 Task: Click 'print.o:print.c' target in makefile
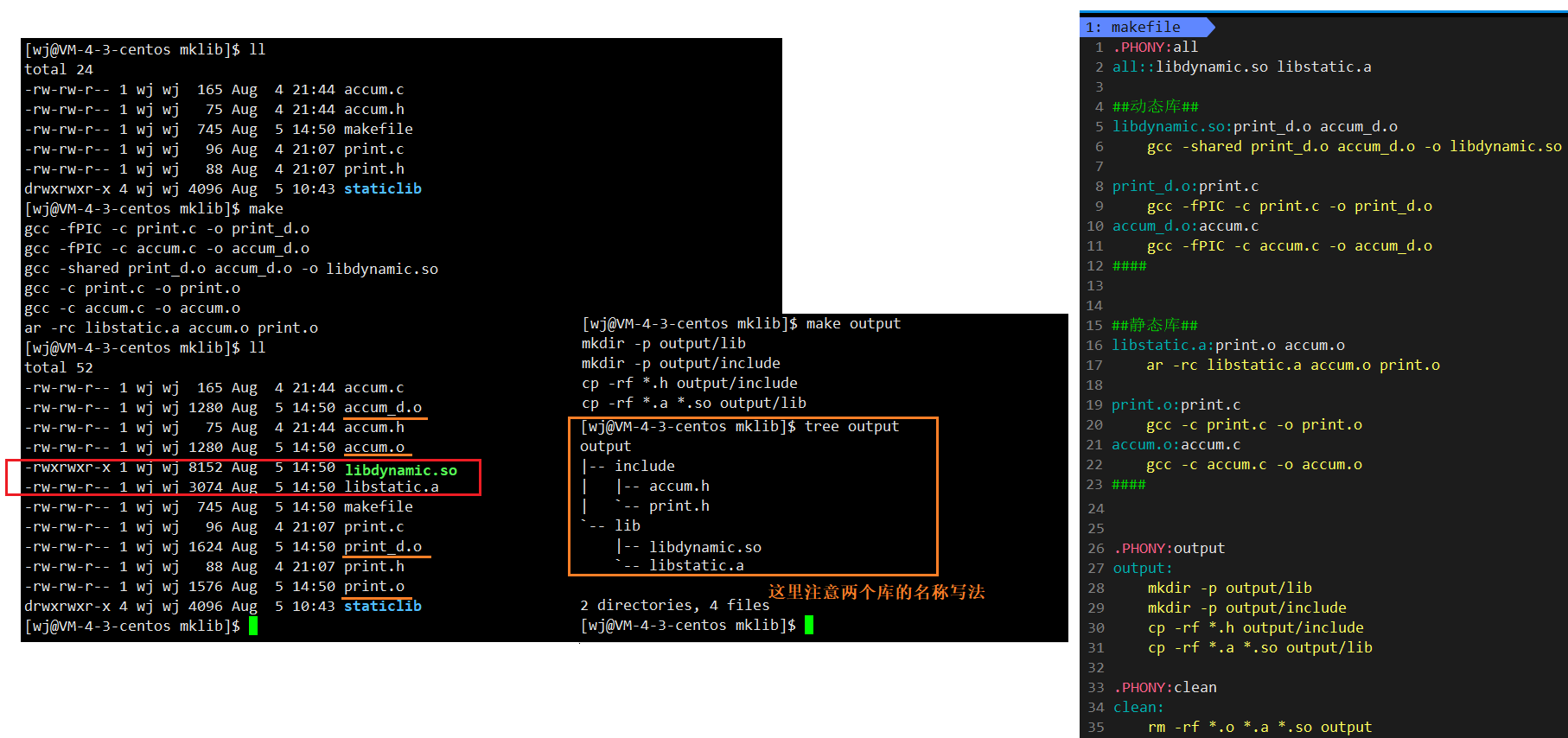[1176, 404]
